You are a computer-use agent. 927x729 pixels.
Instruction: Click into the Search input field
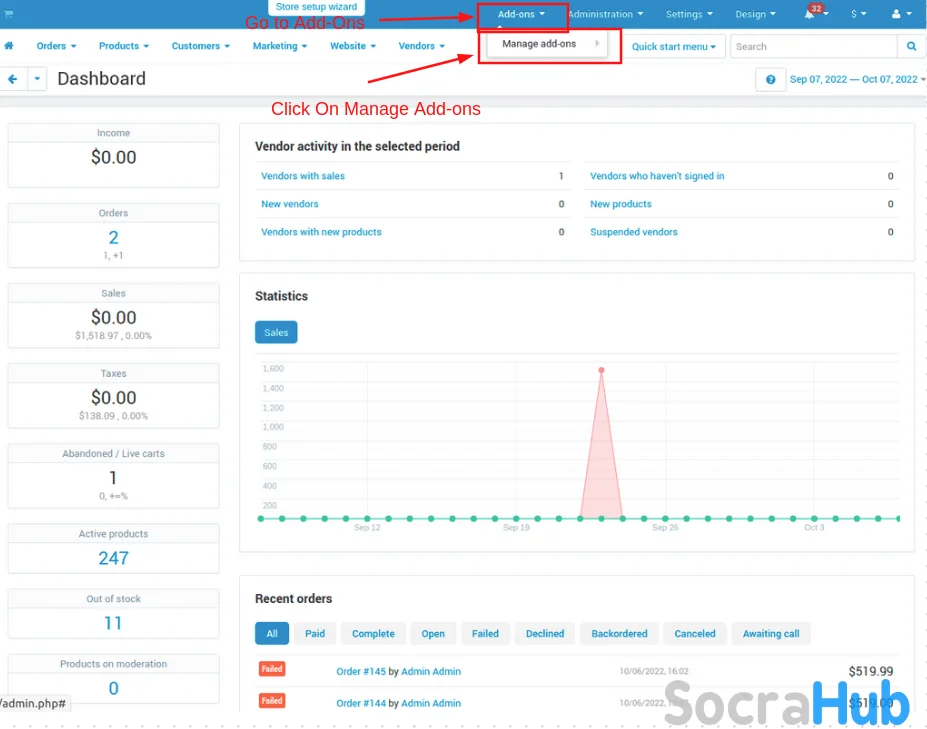pos(813,46)
